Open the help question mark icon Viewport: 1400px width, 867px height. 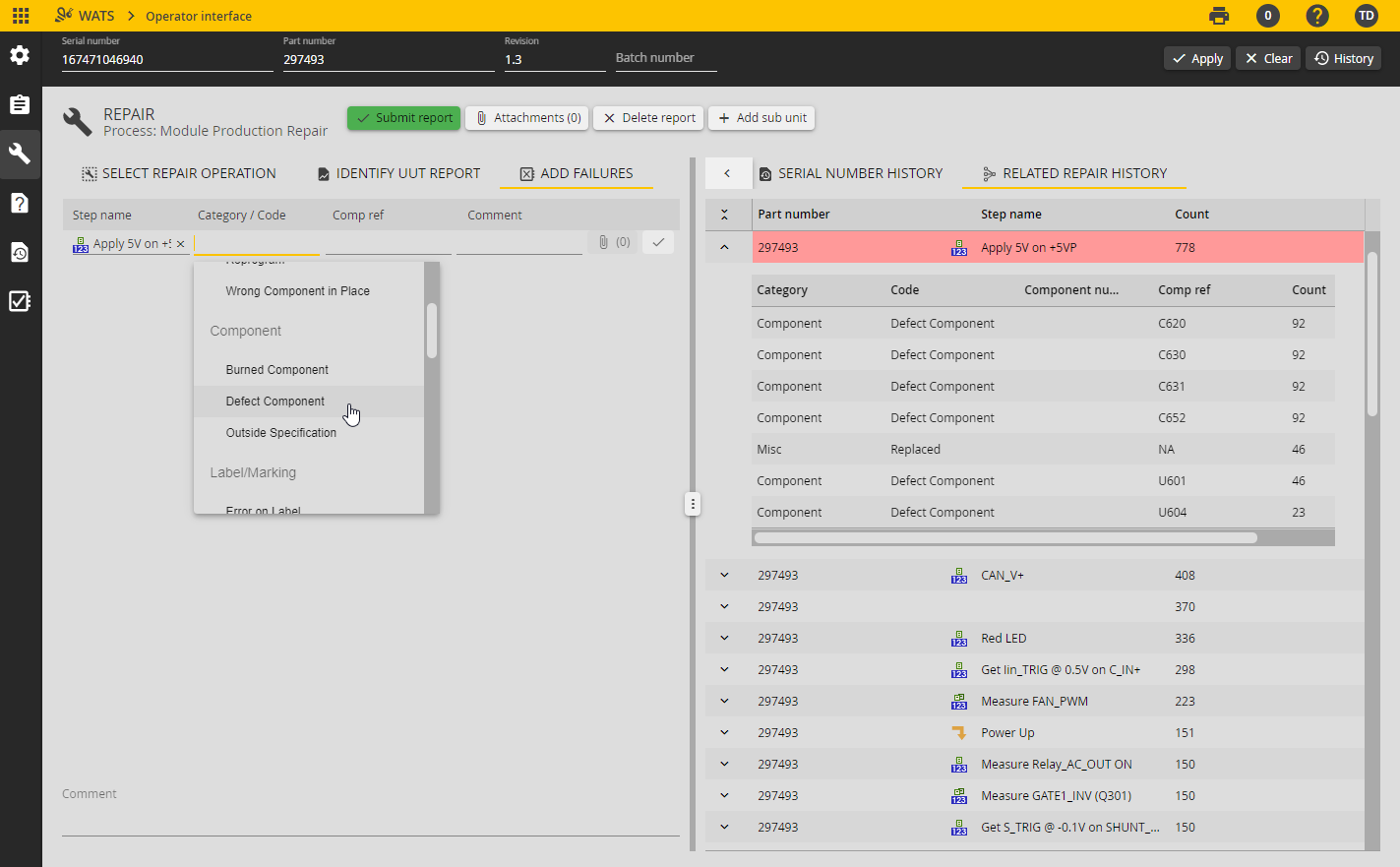(x=1317, y=16)
